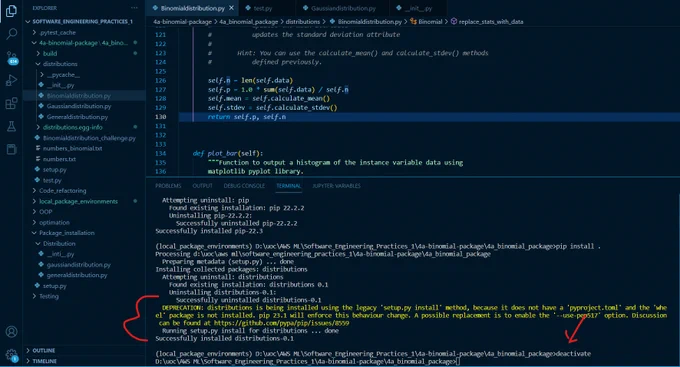Image resolution: width=680 pixels, height=367 pixels.
Task: Open the Manage gear settings icon
Action: pos(11,355)
